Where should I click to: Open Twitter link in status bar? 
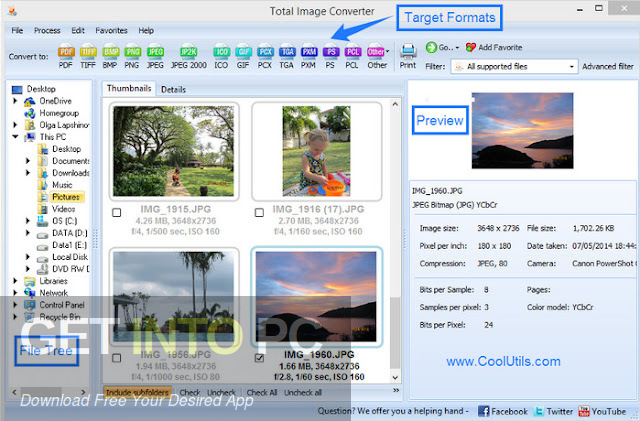(554, 411)
